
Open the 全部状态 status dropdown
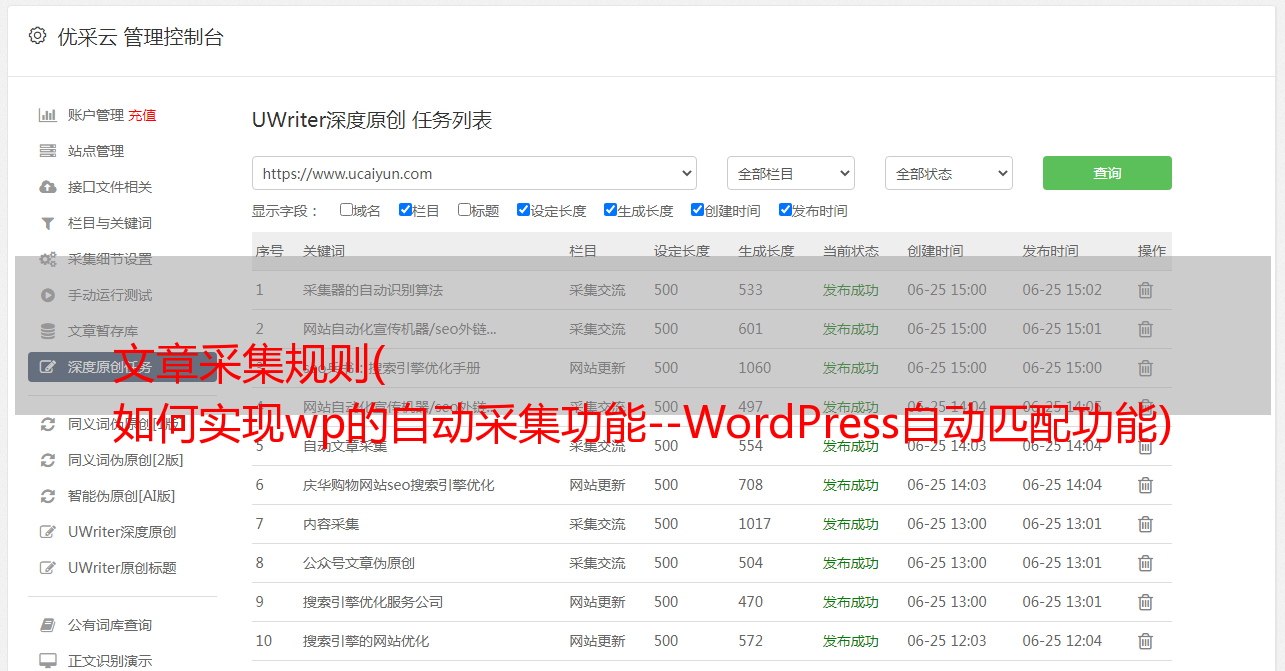(948, 173)
